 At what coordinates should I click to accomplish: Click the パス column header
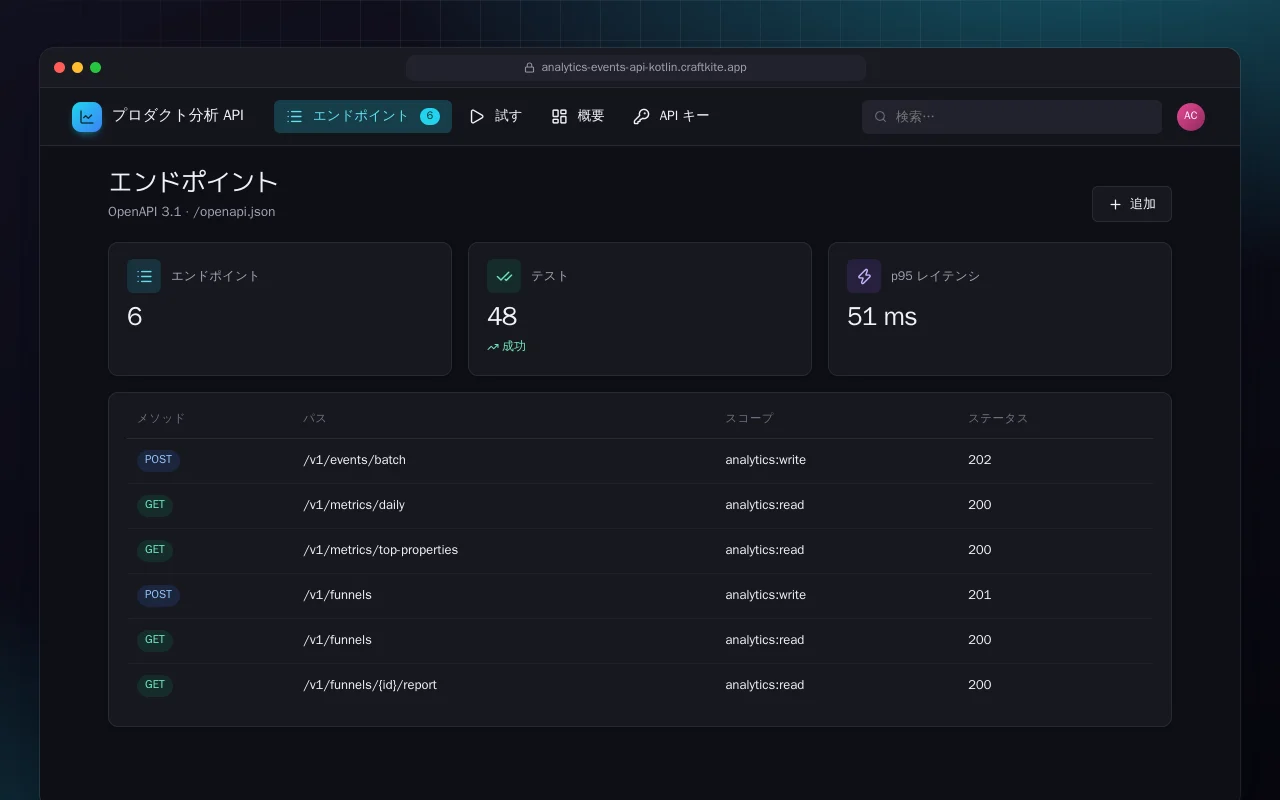click(314, 418)
